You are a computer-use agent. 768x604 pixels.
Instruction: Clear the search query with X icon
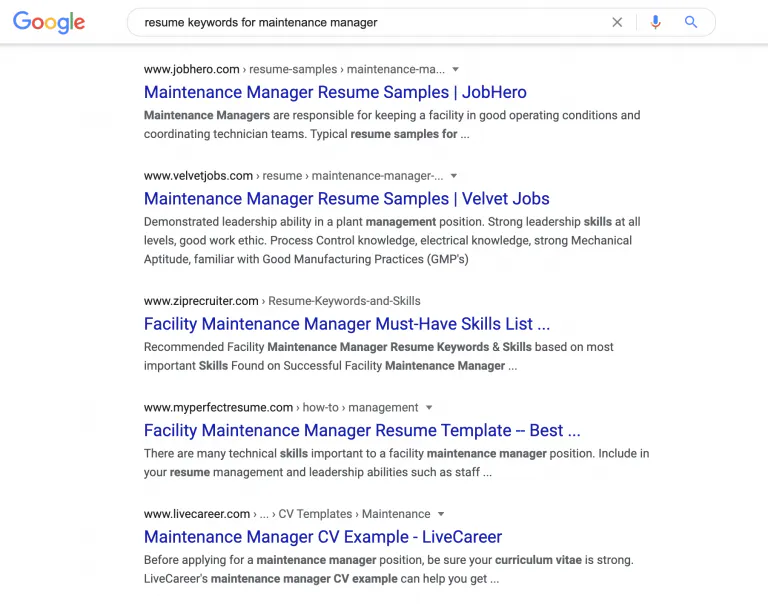click(617, 23)
